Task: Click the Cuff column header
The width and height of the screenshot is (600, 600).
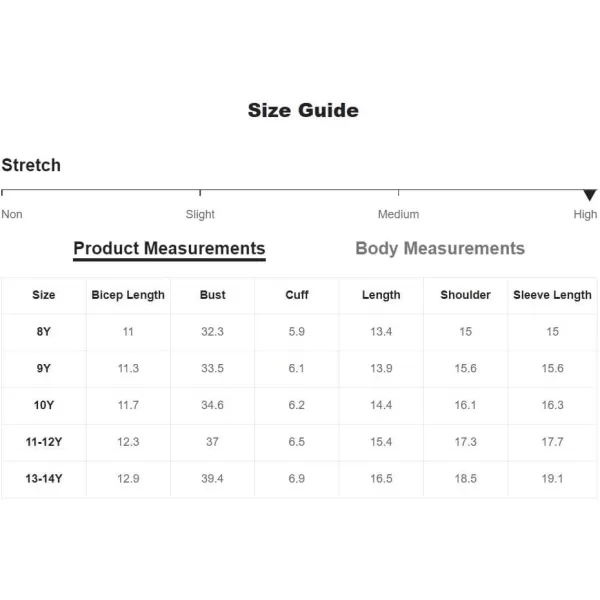Action: 297,295
